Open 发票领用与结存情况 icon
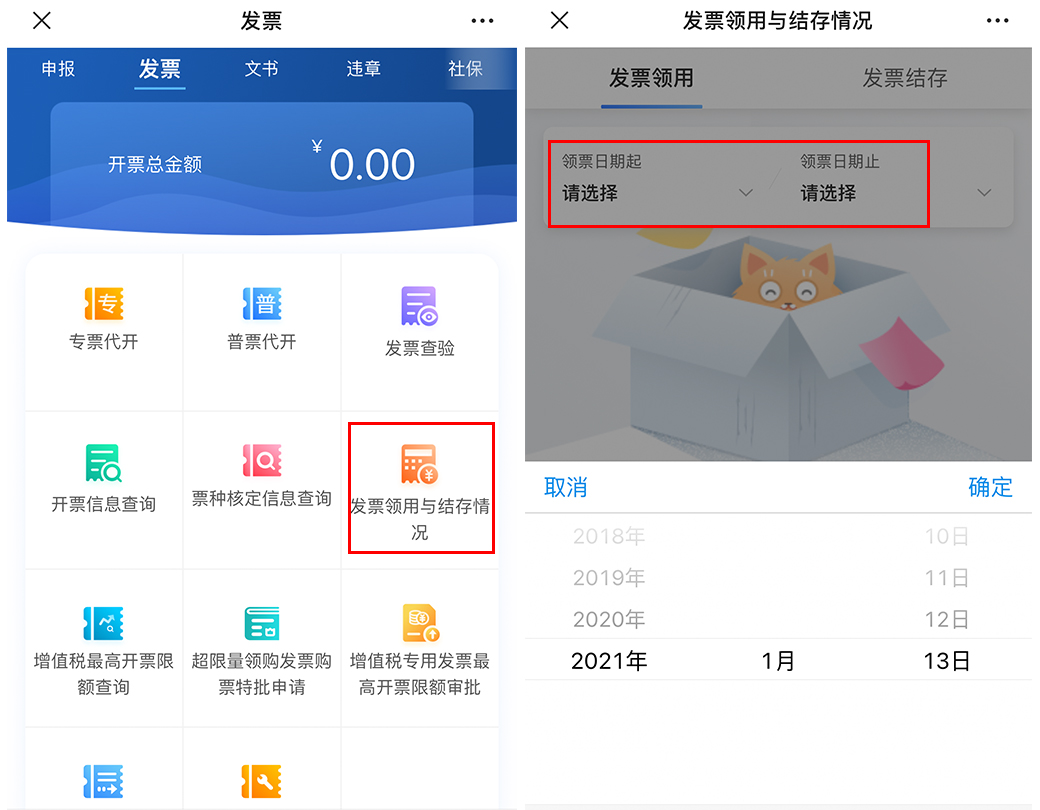This screenshot has height=810, width=1040. point(419,464)
